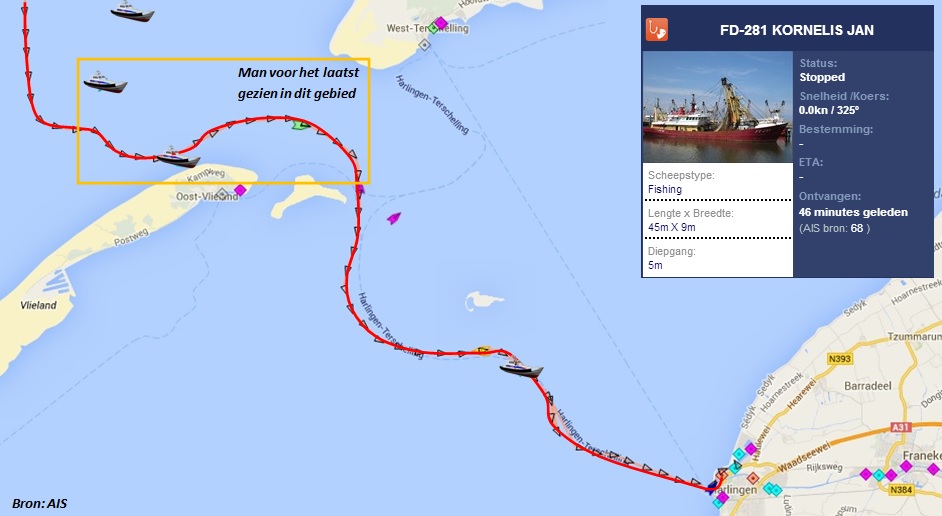The width and height of the screenshot is (942, 516).
Task: Click the Vlieland town label
Action: [38, 305]
